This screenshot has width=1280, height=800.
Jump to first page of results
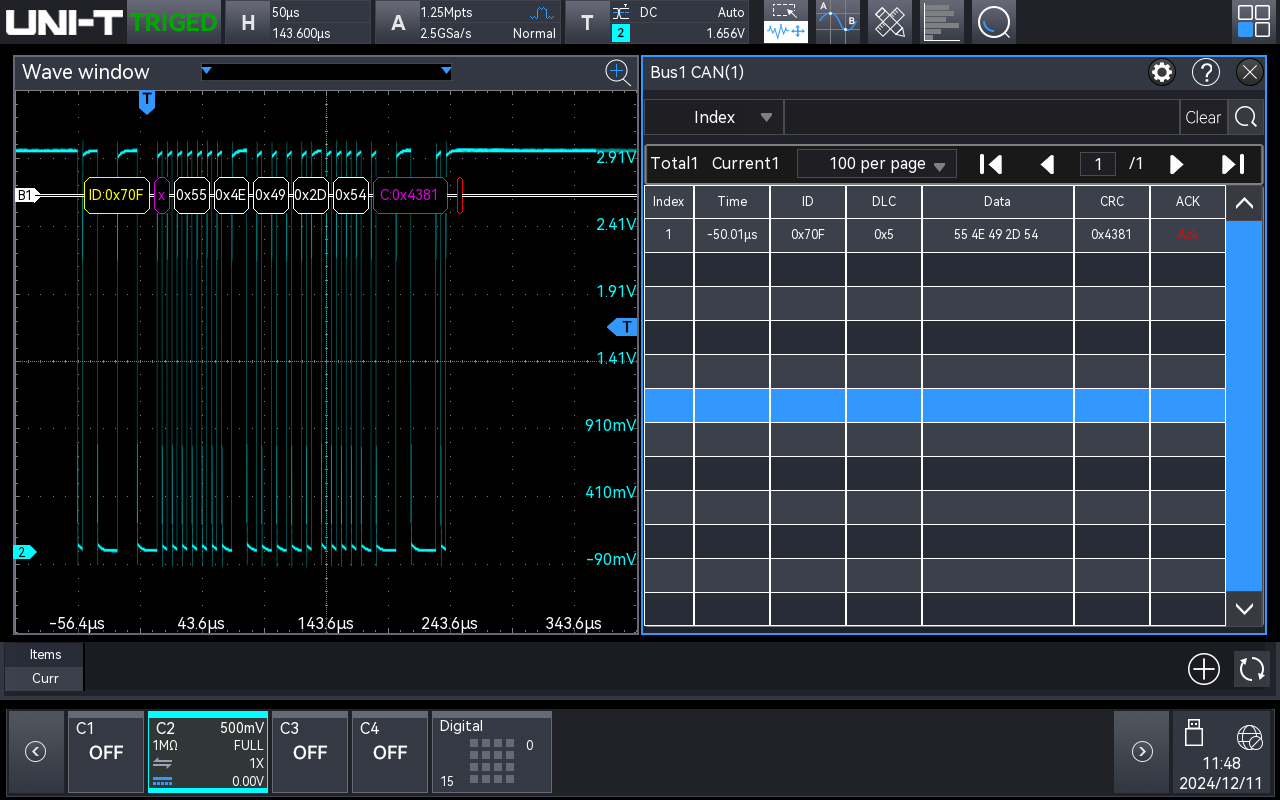(x=990, y=164)
